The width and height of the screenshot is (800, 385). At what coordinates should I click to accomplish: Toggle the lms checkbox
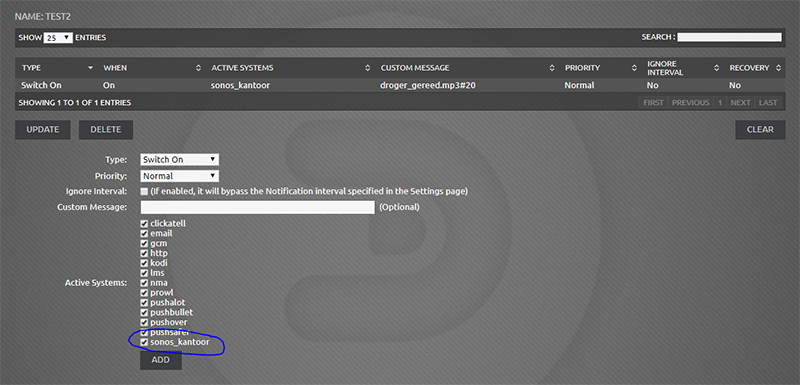click(x=144, y=273)
